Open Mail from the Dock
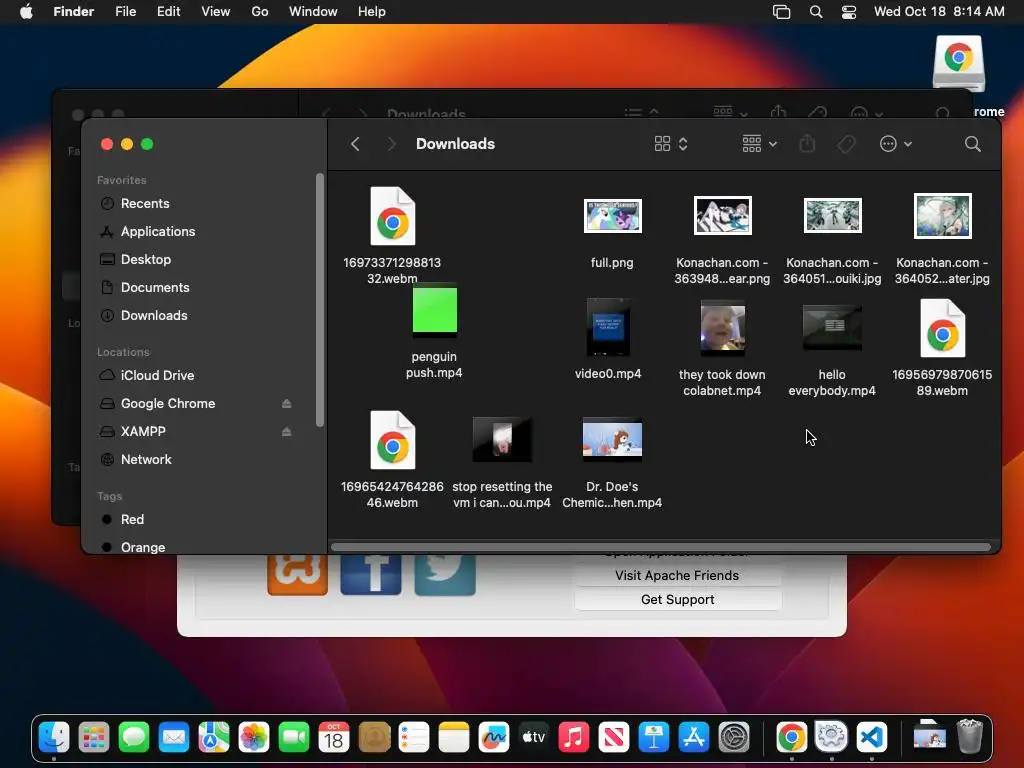This screenshot has width=1024, height=768. (x=174, y=738)
